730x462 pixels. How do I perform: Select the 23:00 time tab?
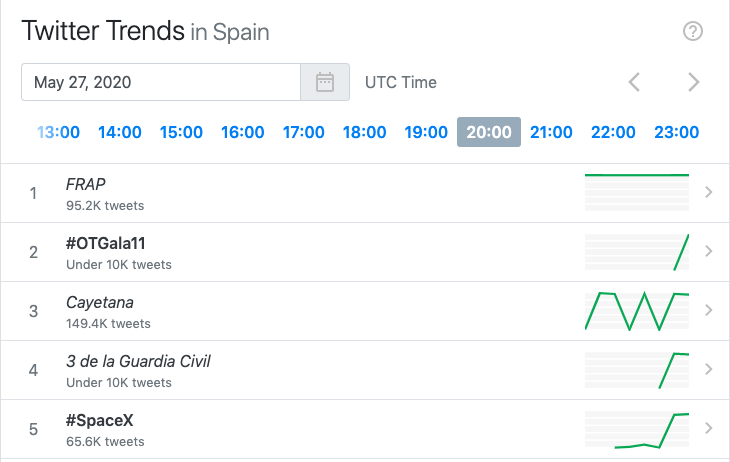[x=676, y=132]
